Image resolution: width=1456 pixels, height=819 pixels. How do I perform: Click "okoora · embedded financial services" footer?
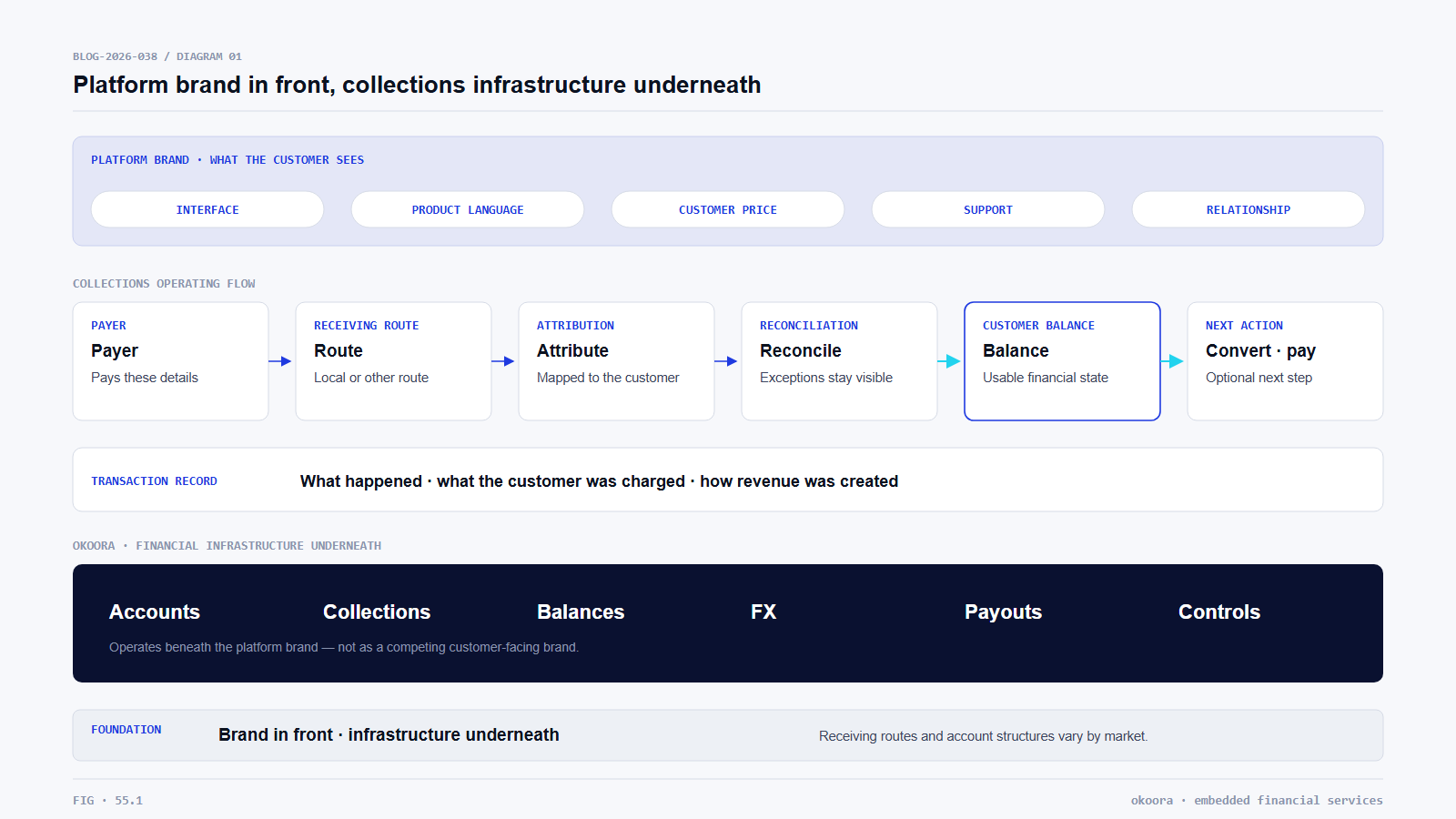(x=1257, y=800)
